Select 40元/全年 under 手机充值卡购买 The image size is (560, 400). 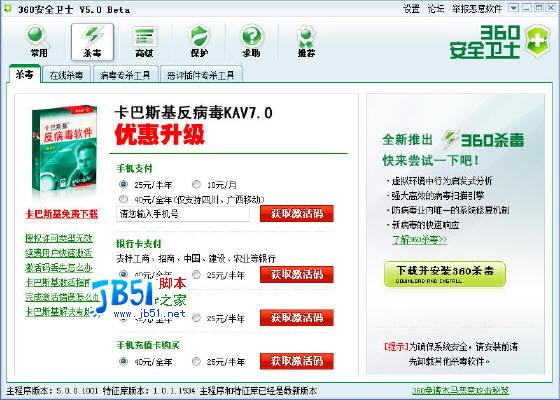tap(123, 361)
